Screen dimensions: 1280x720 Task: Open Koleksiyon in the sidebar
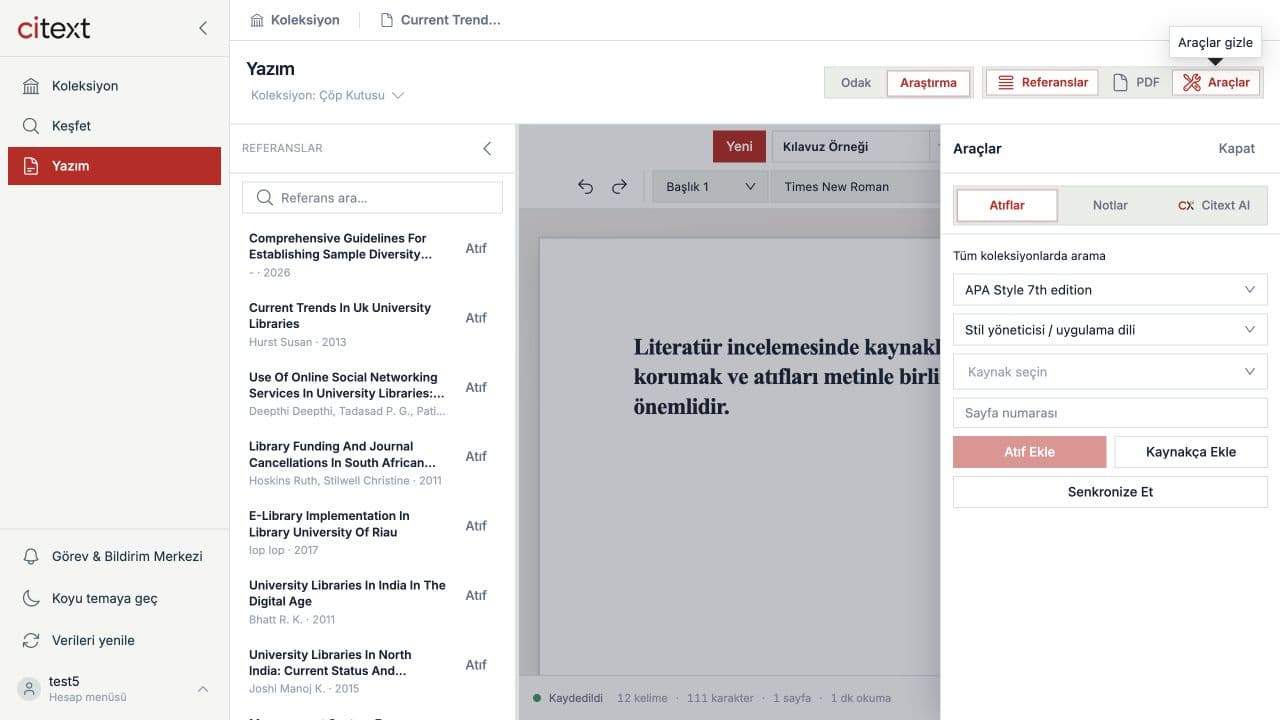click(x=114, y=86)
